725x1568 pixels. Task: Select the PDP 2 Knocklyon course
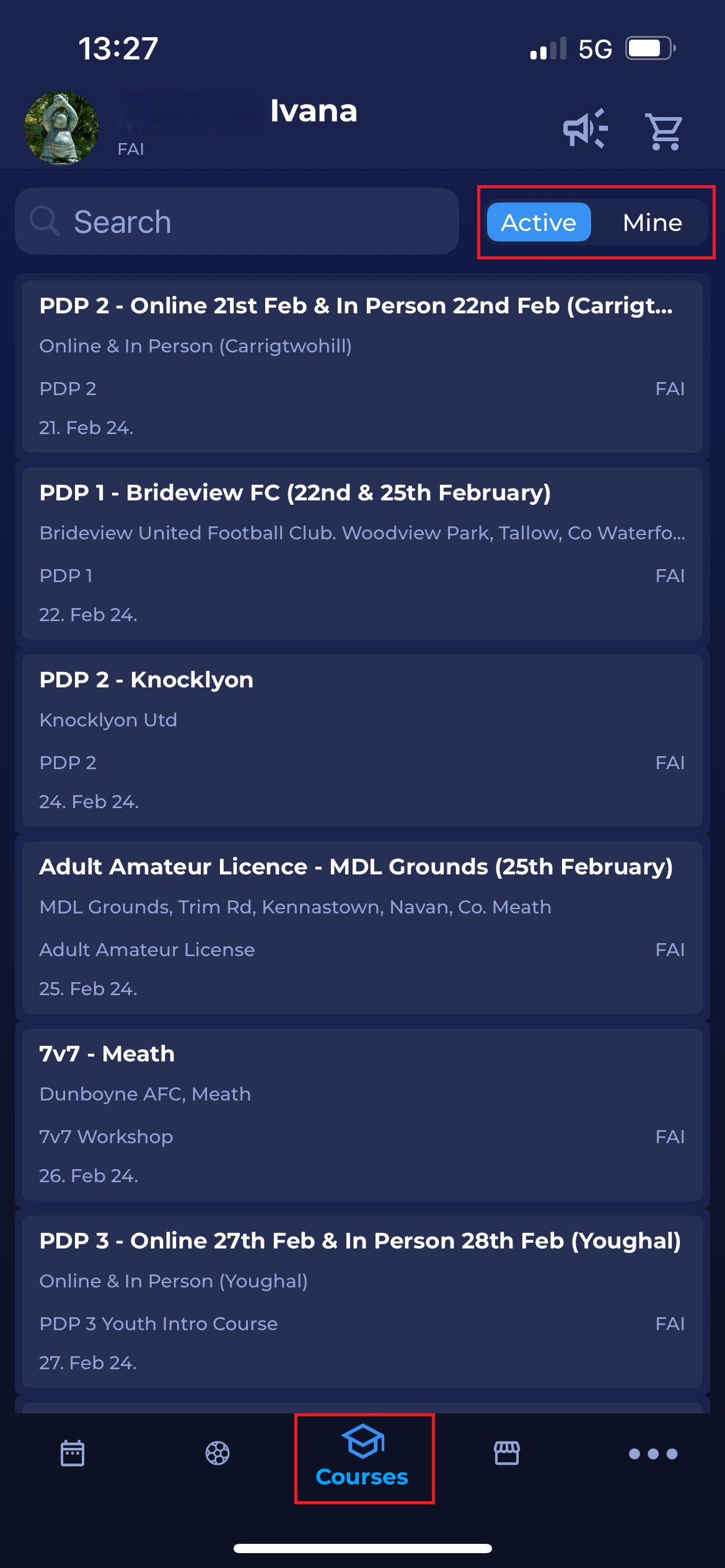(362, 740)
